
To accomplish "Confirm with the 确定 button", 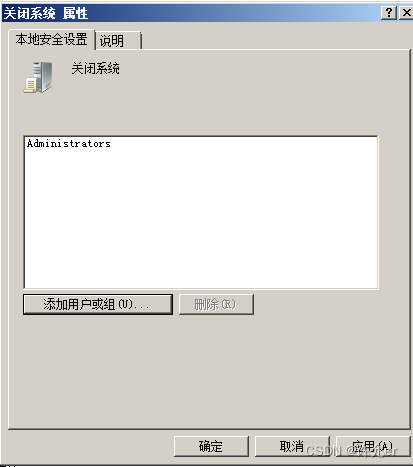I will coord(211,446).
